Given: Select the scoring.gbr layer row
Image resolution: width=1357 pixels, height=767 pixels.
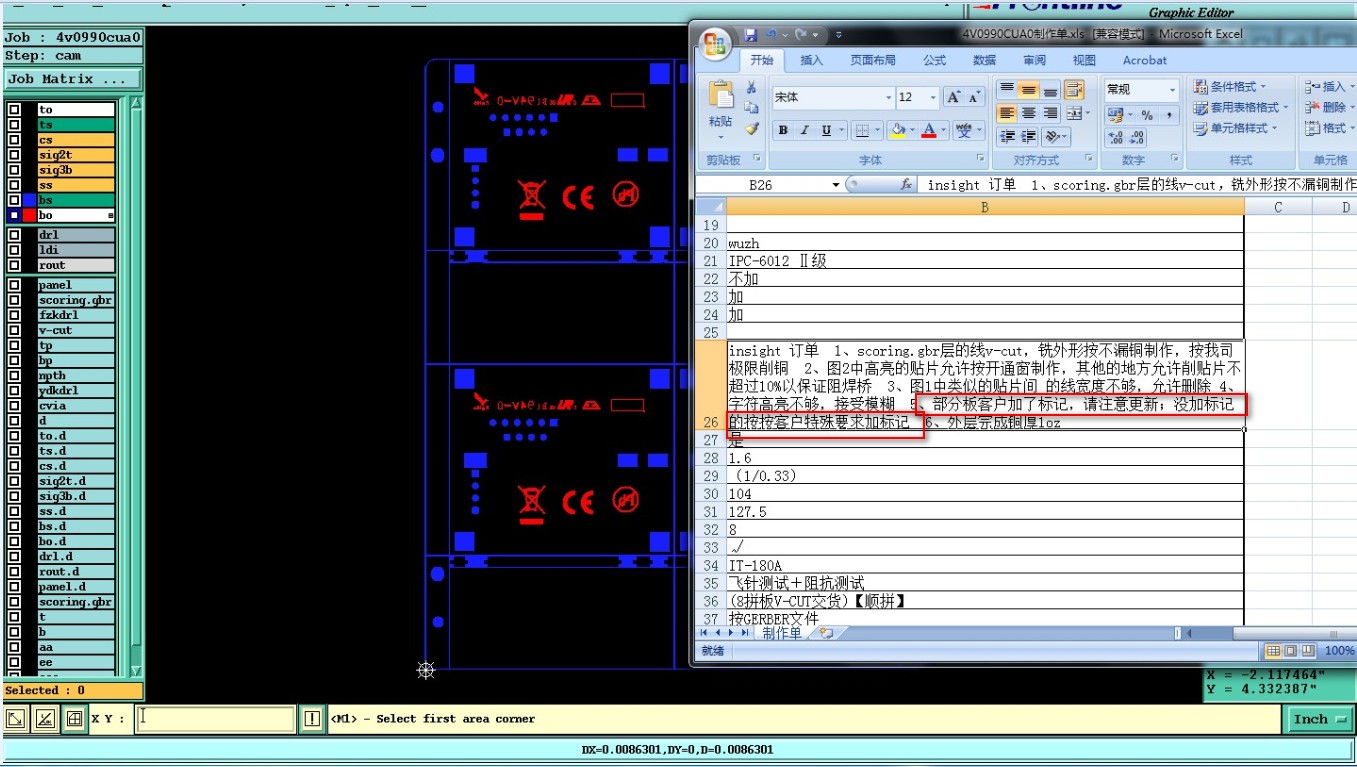Looking at the screenshot, I should 76,300.
